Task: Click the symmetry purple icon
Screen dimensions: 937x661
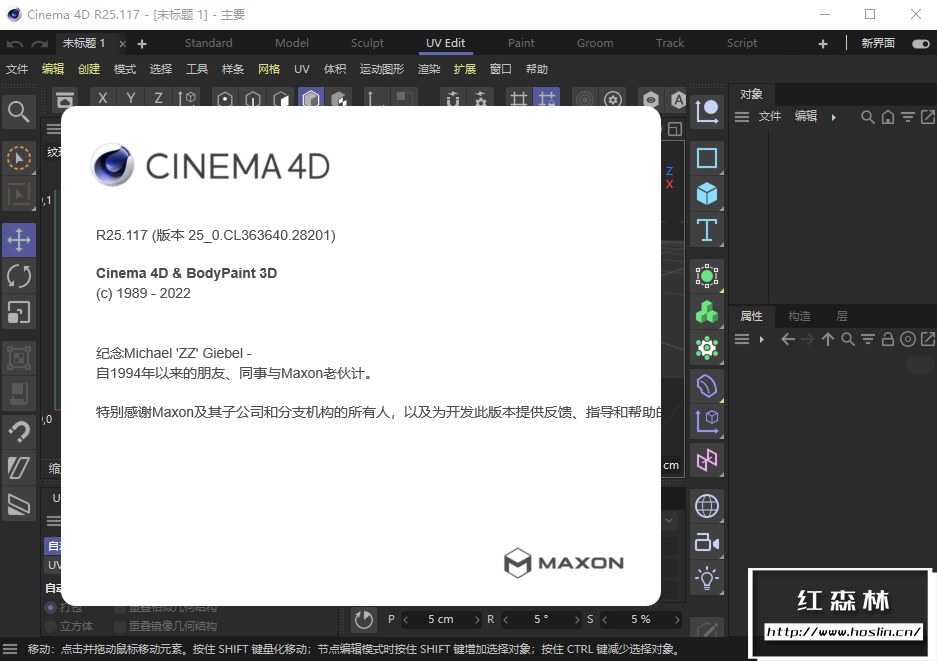Action: point(707,460)
